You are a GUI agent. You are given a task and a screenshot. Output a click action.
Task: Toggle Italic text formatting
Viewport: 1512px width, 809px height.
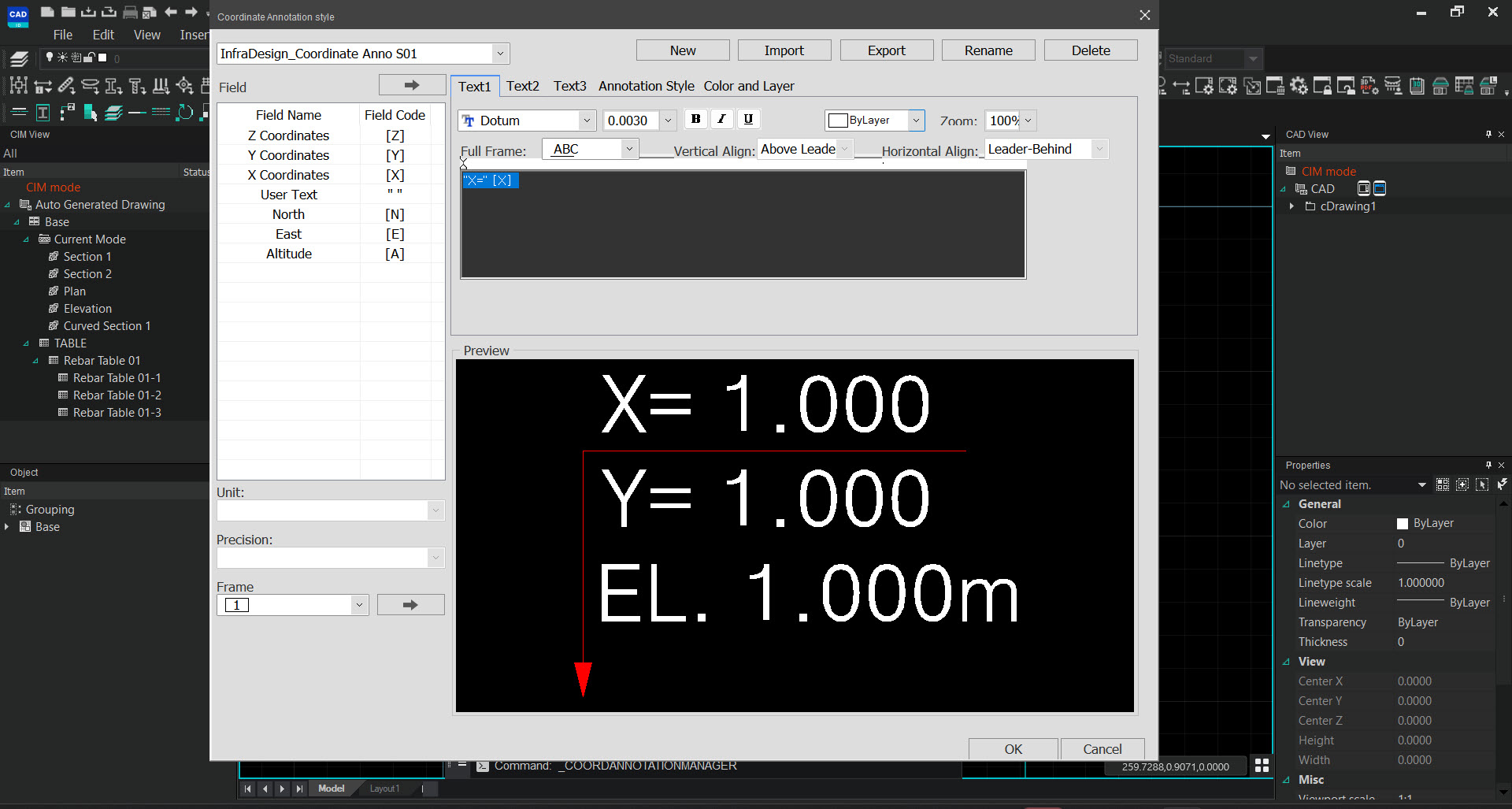coord(721,119)
